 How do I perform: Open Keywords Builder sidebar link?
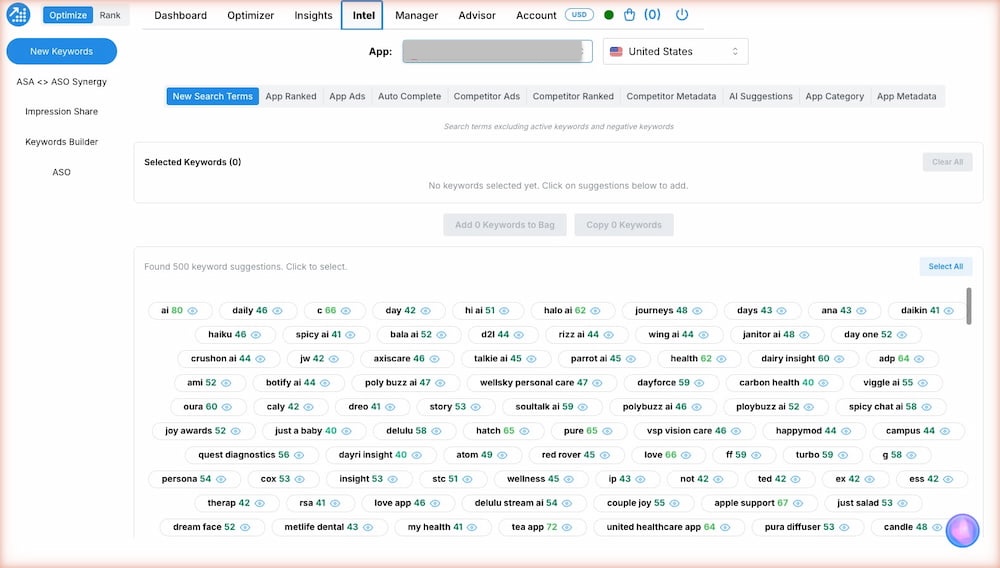point(62,142)
